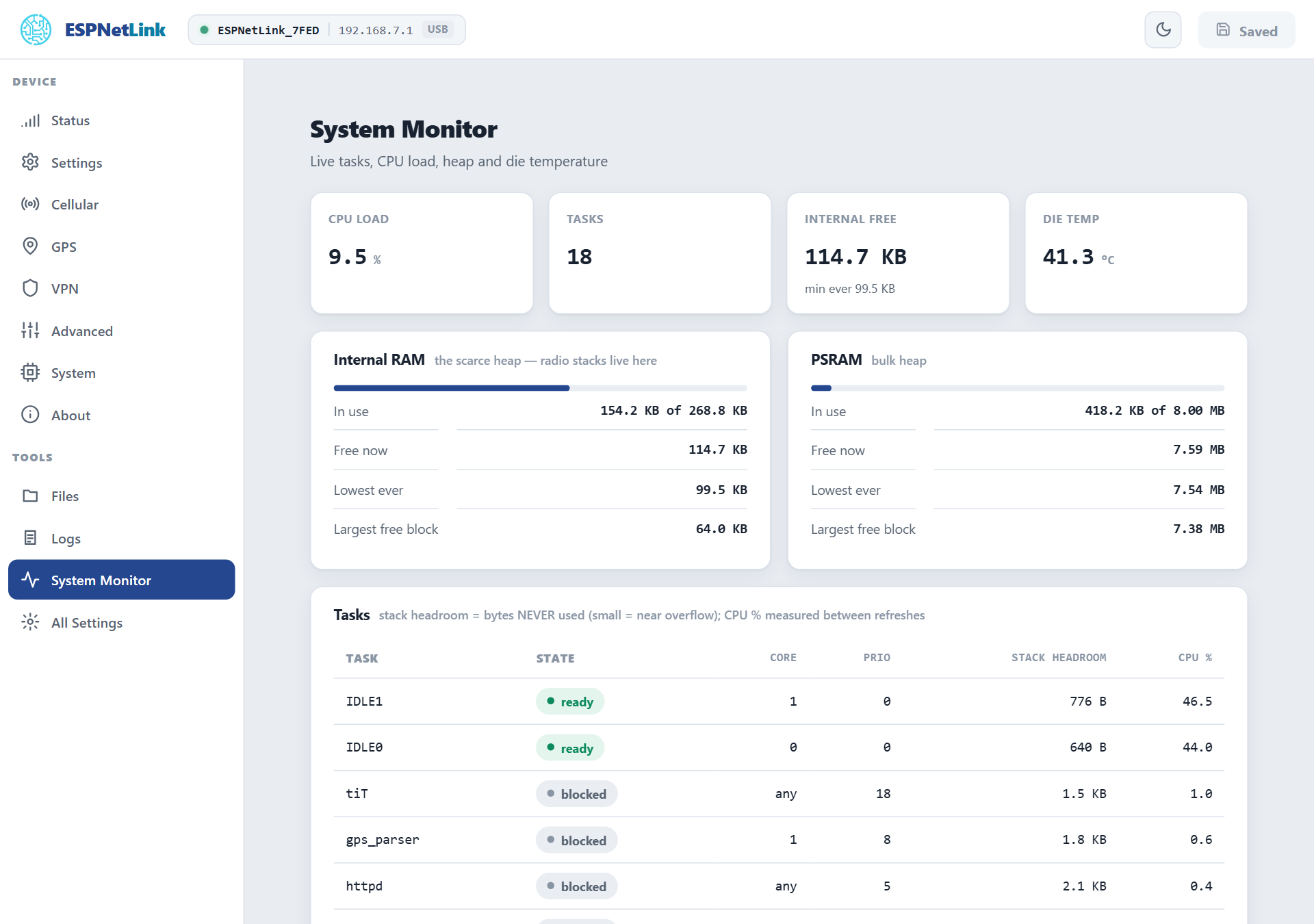1314x924 pixels.
Task: Click the 'min ever 99.5 KB' text
Action: [x=850, y=289]
